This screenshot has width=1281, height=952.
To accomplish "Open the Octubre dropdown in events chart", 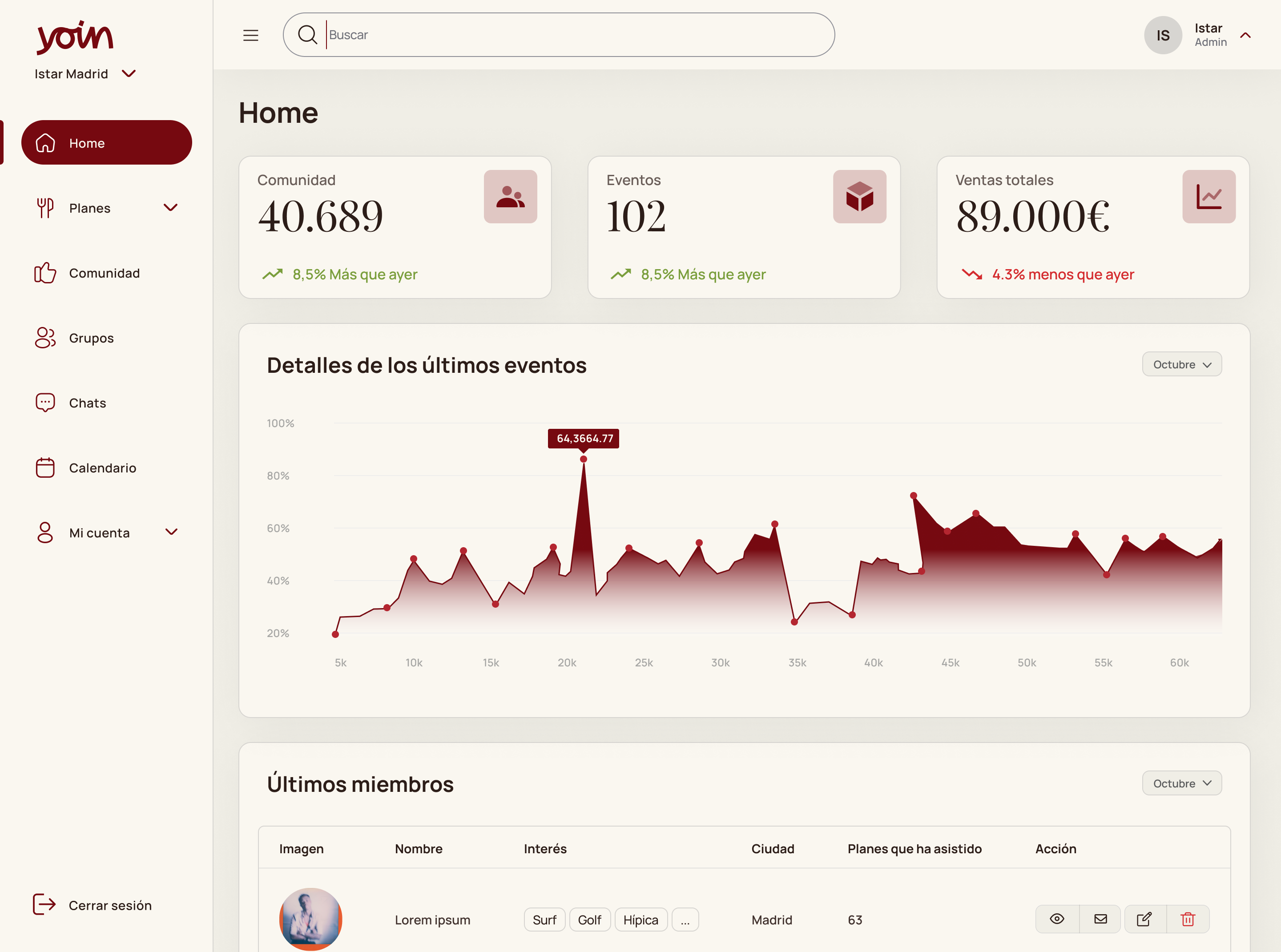I will (1181, 364).
